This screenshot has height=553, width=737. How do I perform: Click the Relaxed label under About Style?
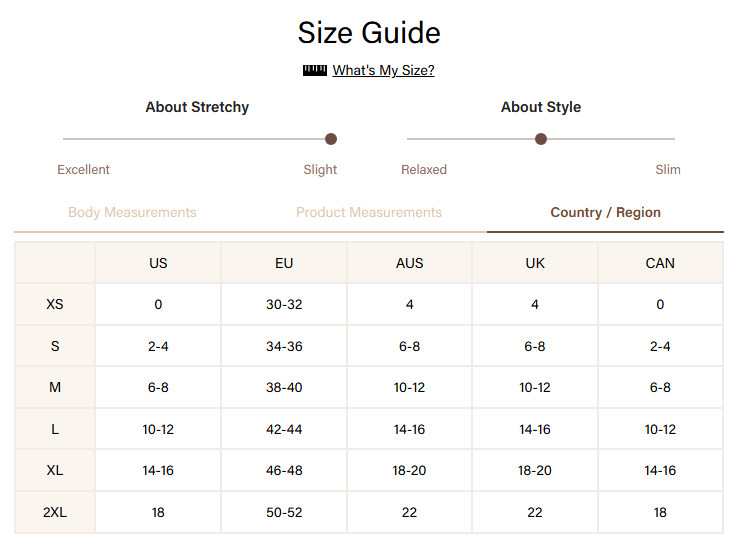tap(424, 170)
